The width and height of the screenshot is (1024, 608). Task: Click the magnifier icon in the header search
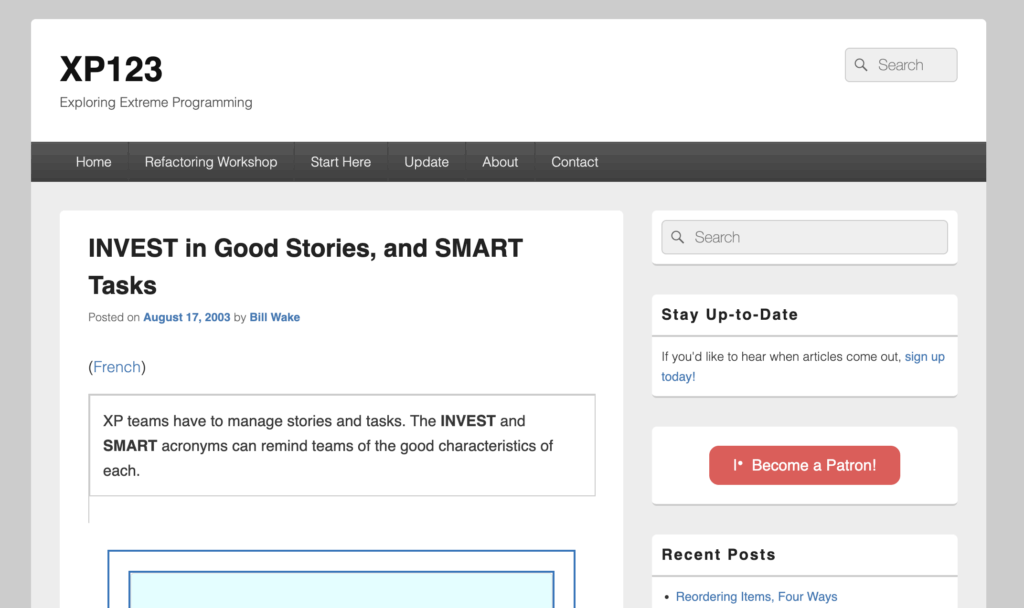tap(861, 65)
